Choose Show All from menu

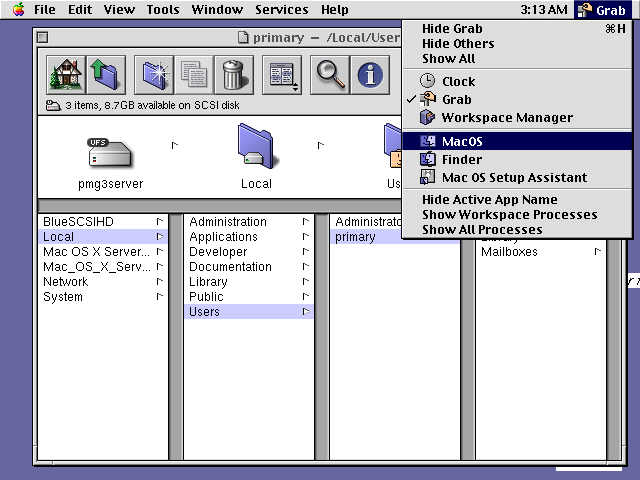tap(517, 59)
